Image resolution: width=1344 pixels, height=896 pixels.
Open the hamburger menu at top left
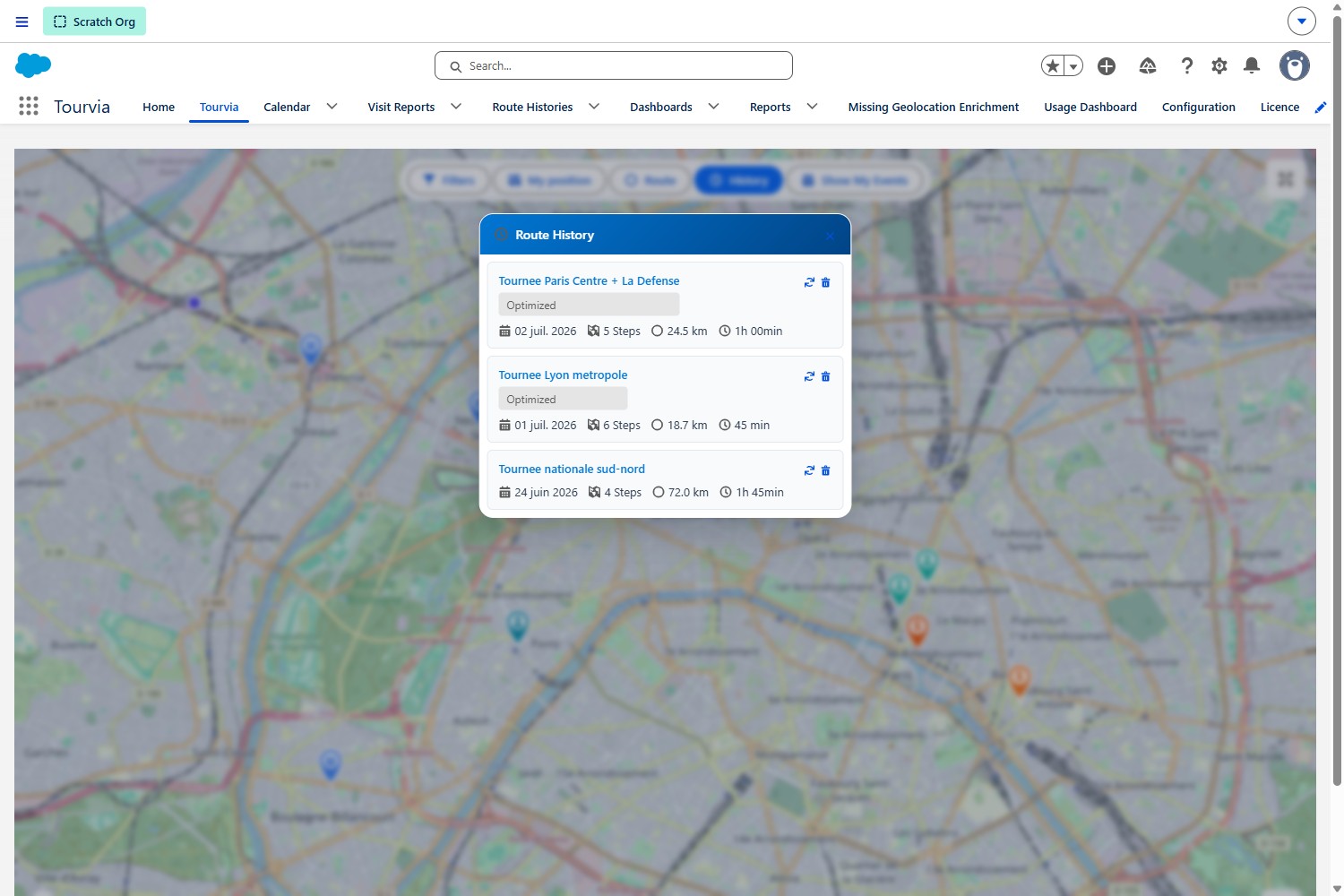[22, 22]
